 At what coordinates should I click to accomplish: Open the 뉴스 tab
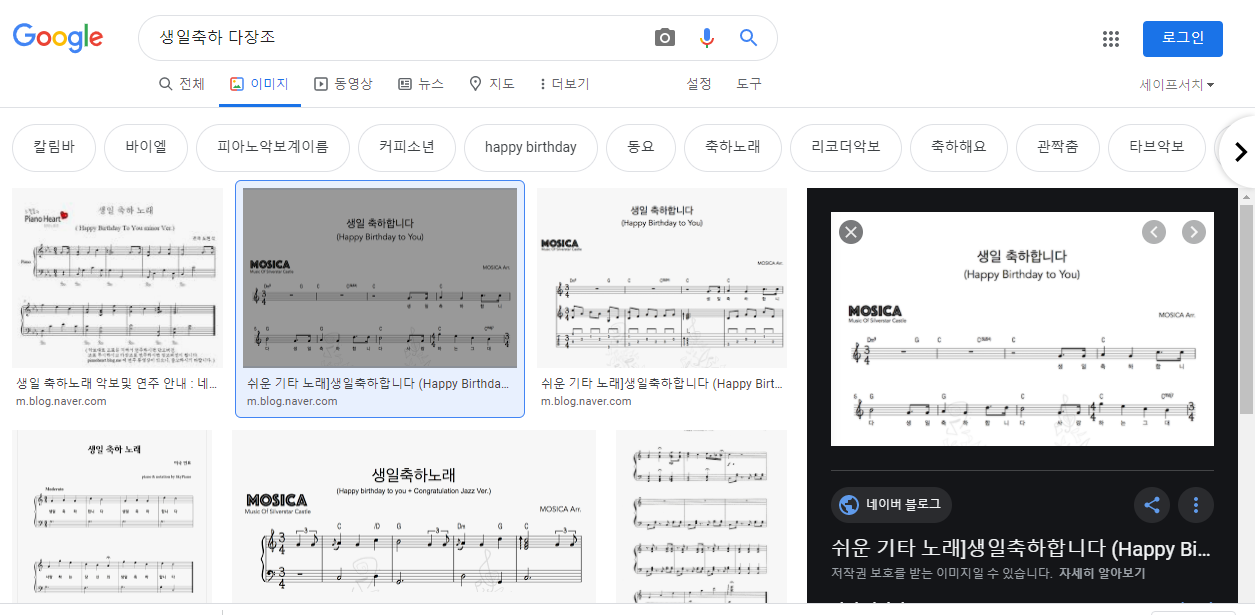click(421, 84)
